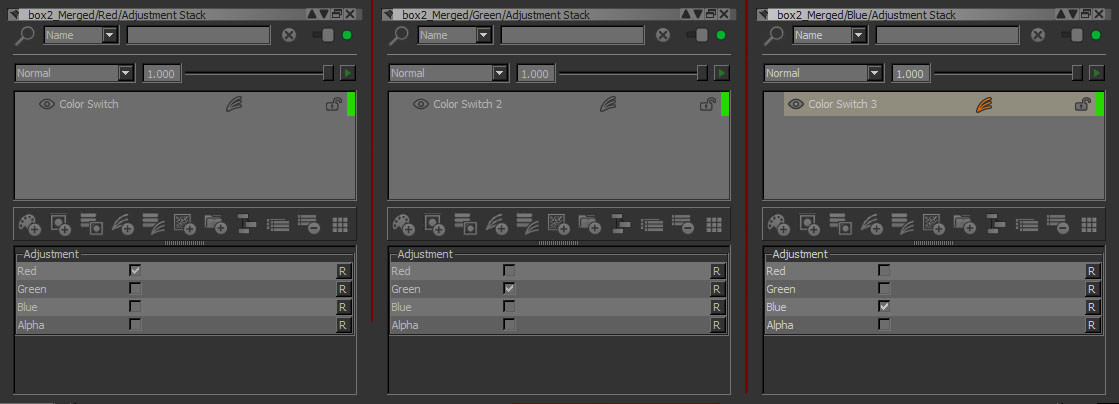Viewport: 1119px width, 404px height.
Task: Click hierarchy flatten icon in Red stack
Action: pos(246,225)
